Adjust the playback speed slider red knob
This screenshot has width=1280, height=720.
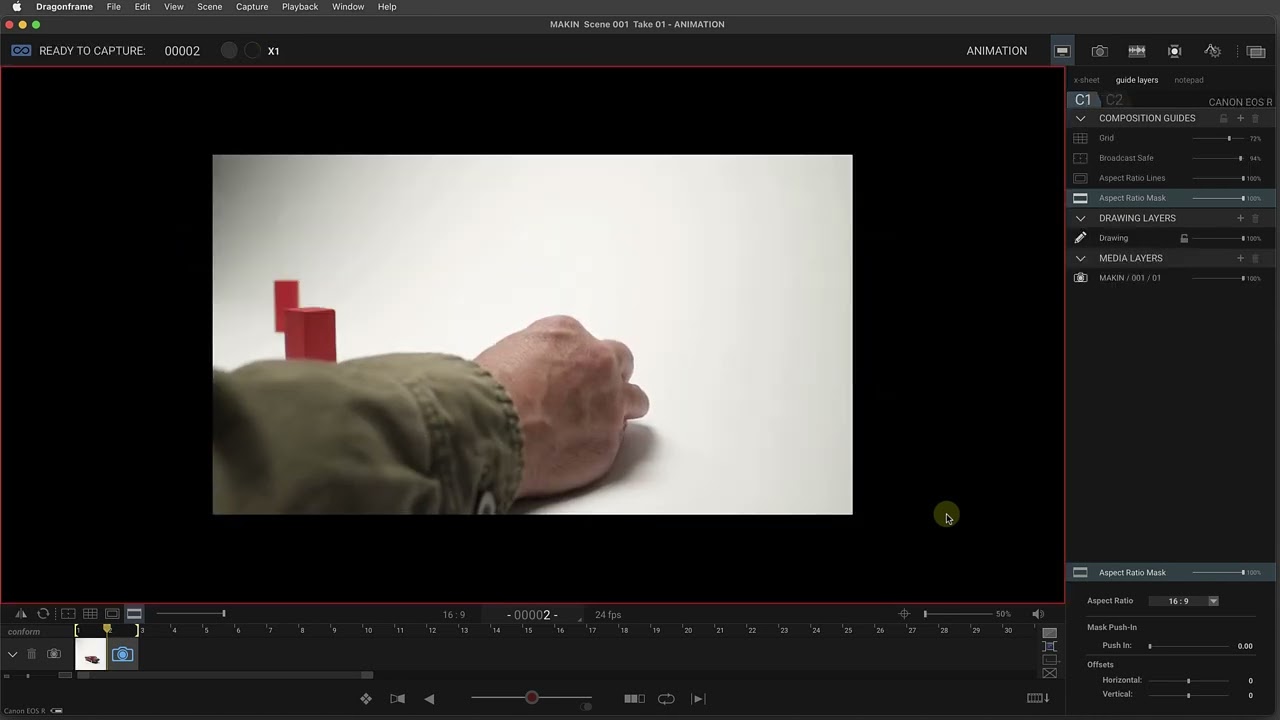532,698
